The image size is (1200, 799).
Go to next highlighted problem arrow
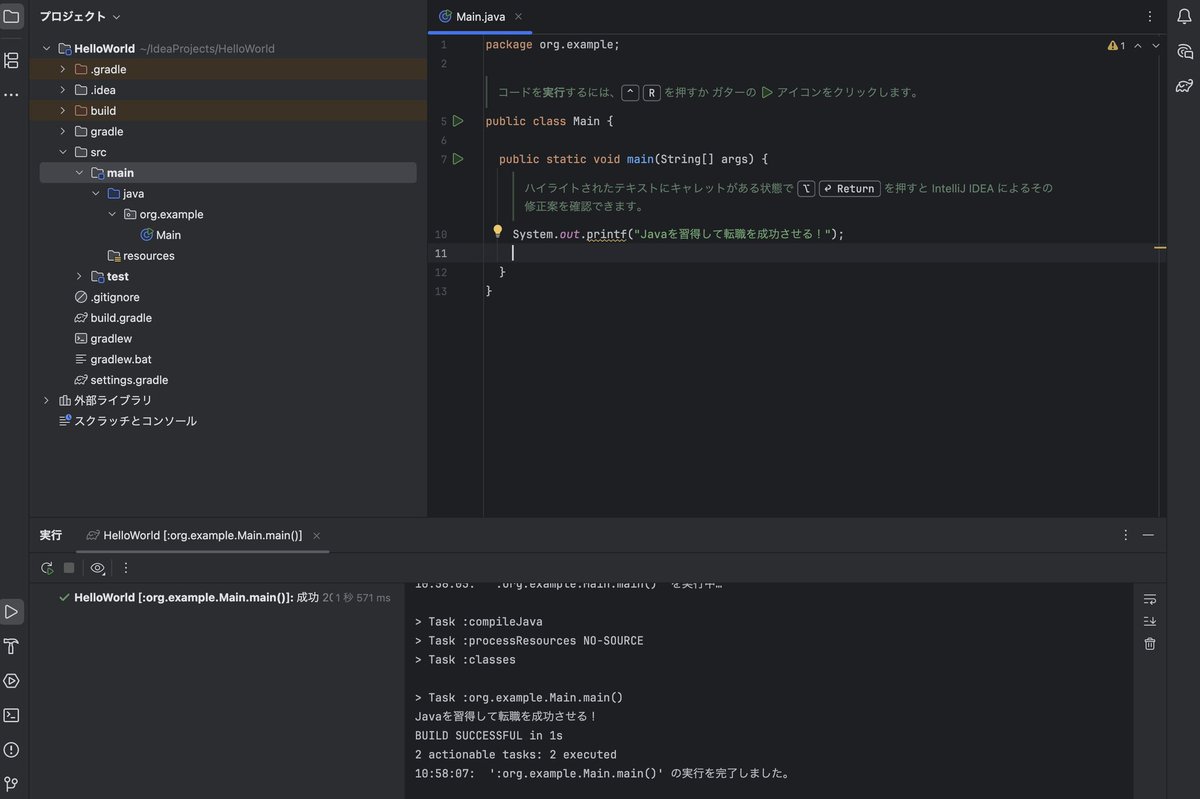pyautogui.click(x=1156, y=46)
